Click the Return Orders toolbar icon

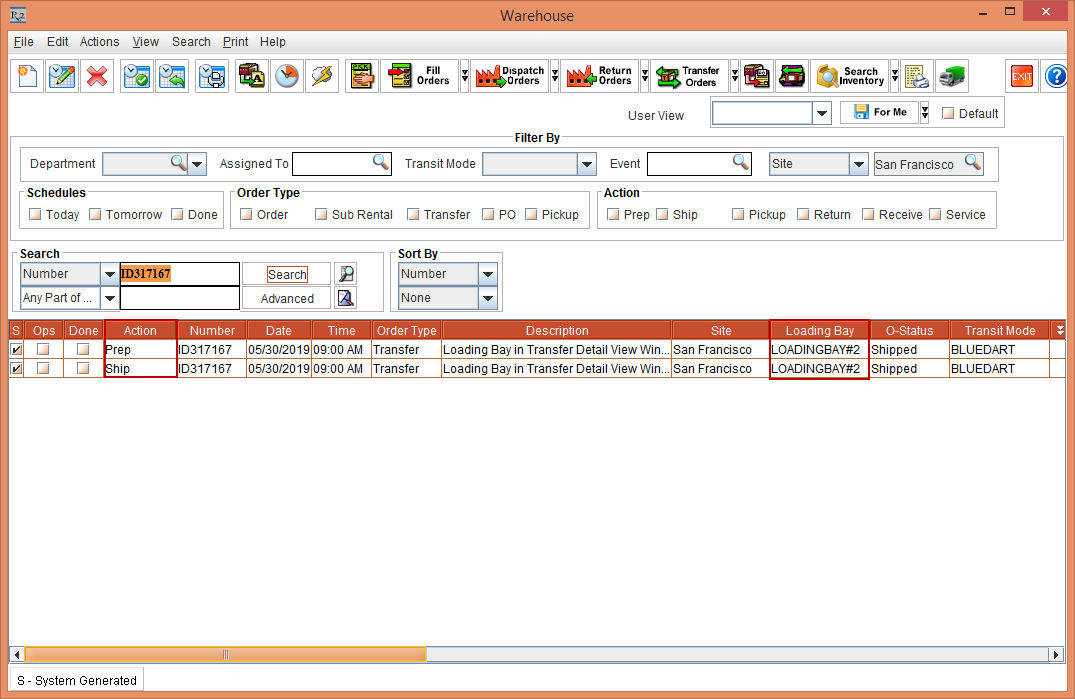click(x=599, y=77)
